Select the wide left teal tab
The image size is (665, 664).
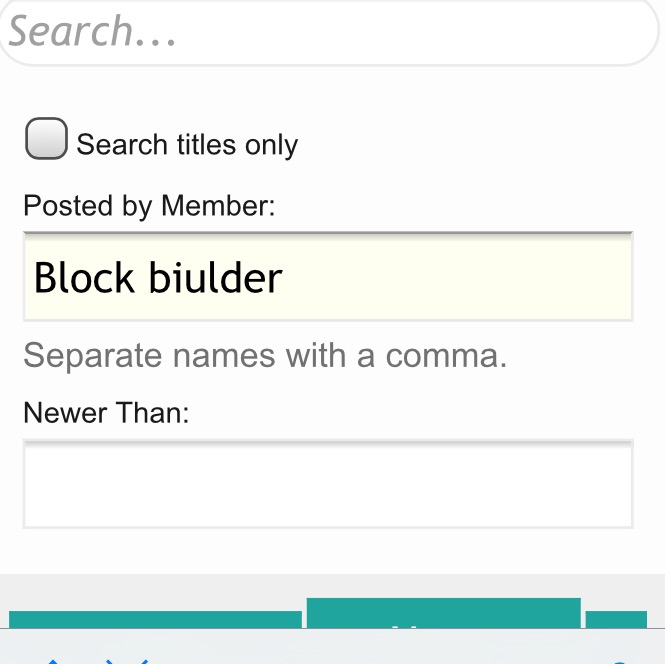click(x=155, y=619)
